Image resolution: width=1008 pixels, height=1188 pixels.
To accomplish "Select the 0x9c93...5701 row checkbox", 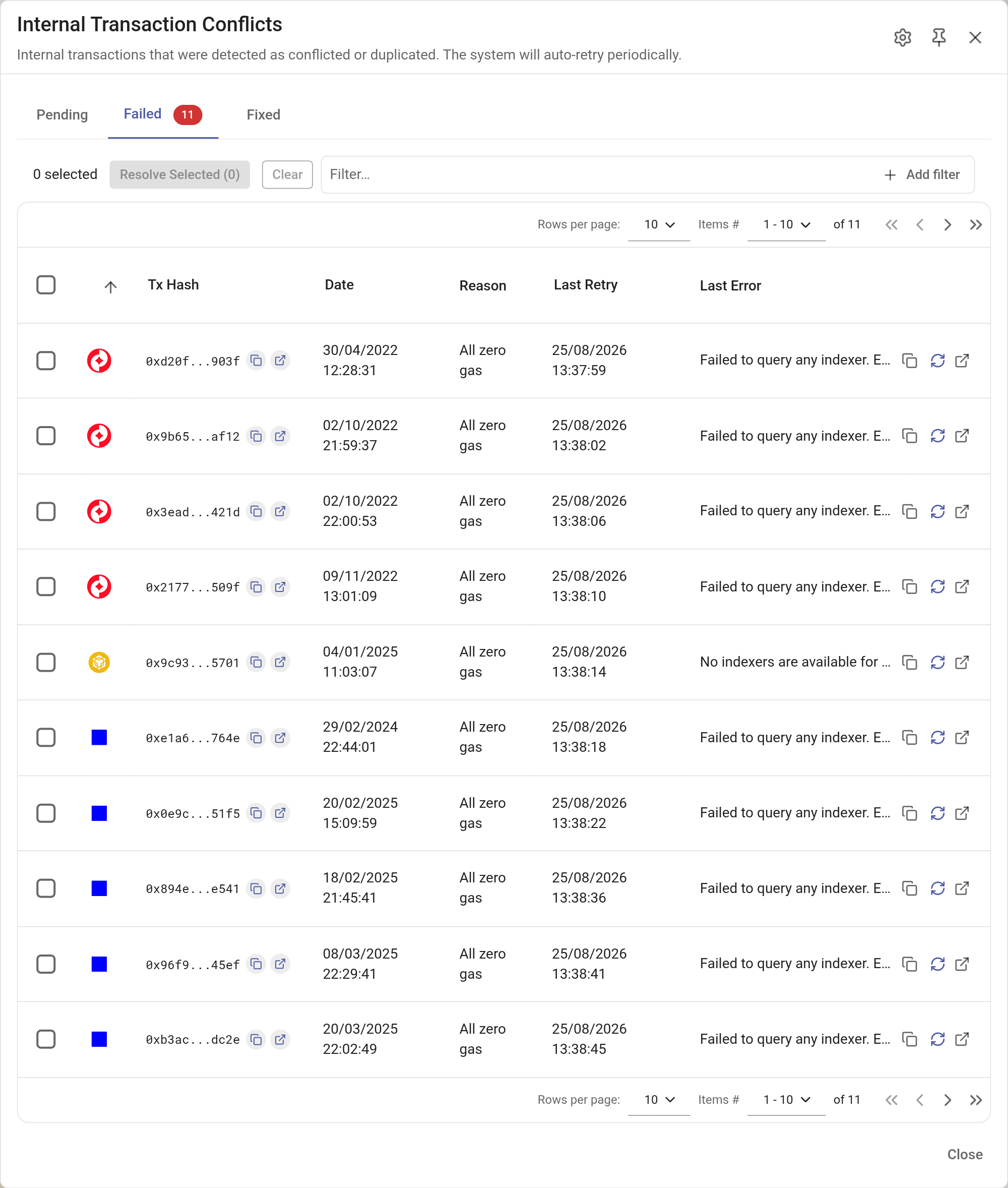I will tap(46, 662).
